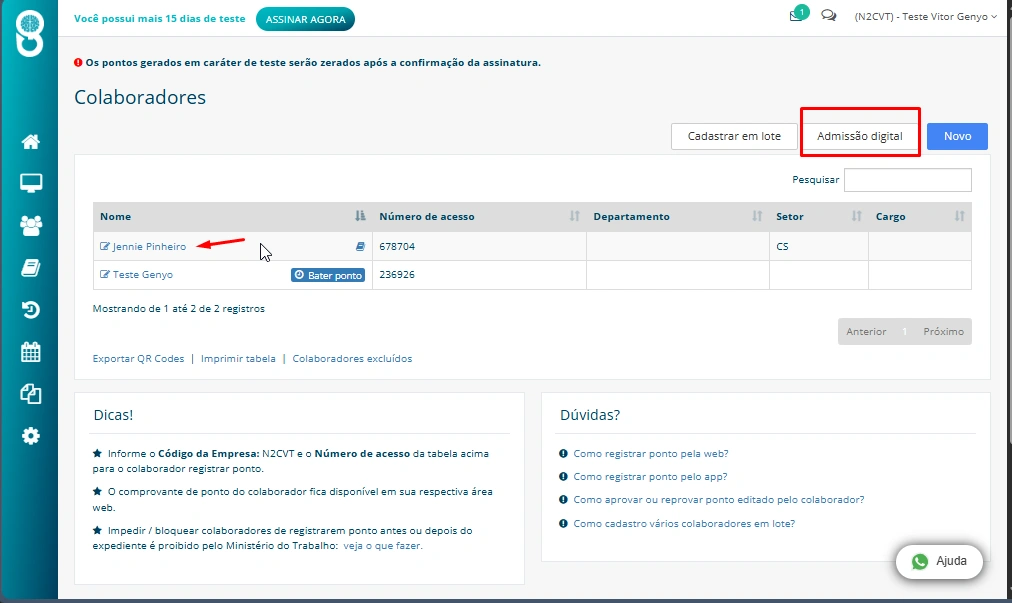Click the Pesquisar search field
This screenshot has height=603, width=1012.
(907, 180)
